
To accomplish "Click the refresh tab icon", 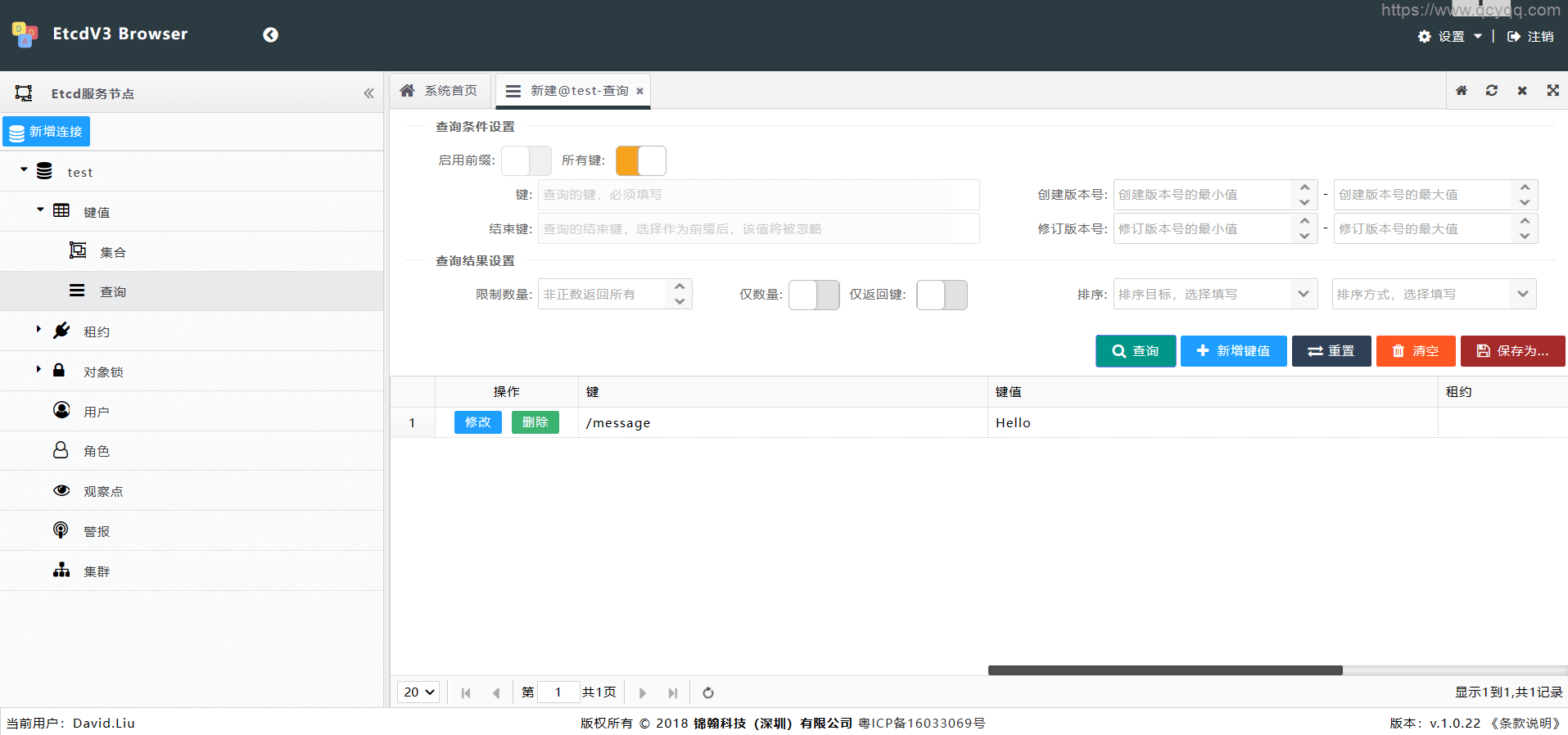I will coord(1491,91).
